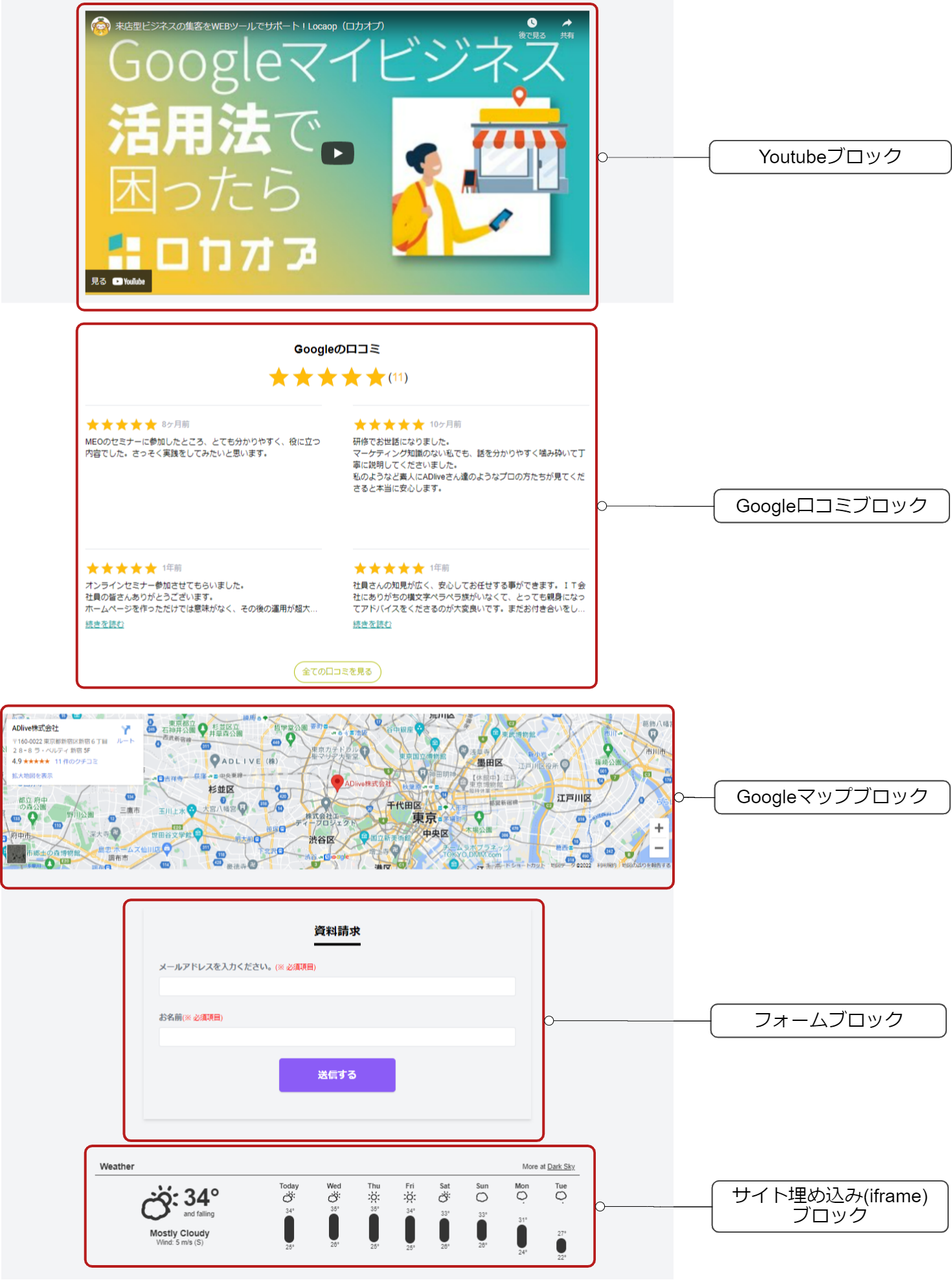Open the Dark Sky link

click(561, 1167)
